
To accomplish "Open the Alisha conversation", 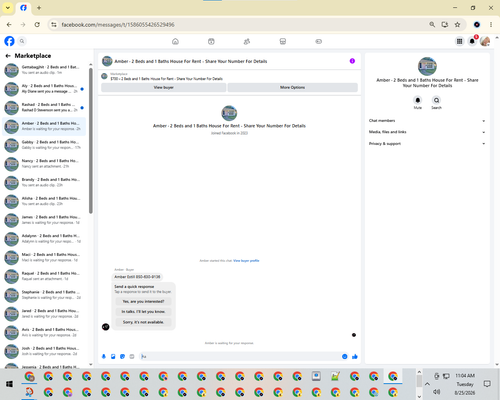I will point(44,201).
